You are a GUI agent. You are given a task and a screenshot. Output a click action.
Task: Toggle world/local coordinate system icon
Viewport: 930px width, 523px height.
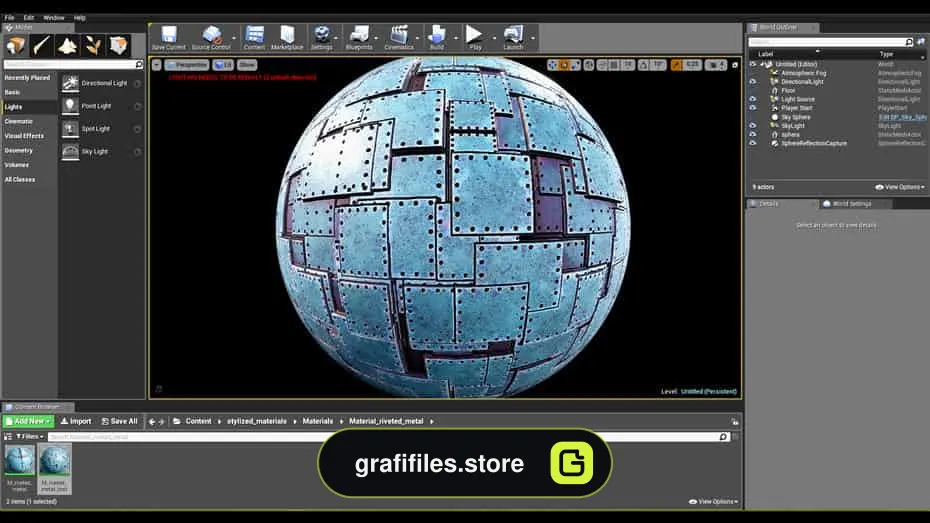click(589, 65)
